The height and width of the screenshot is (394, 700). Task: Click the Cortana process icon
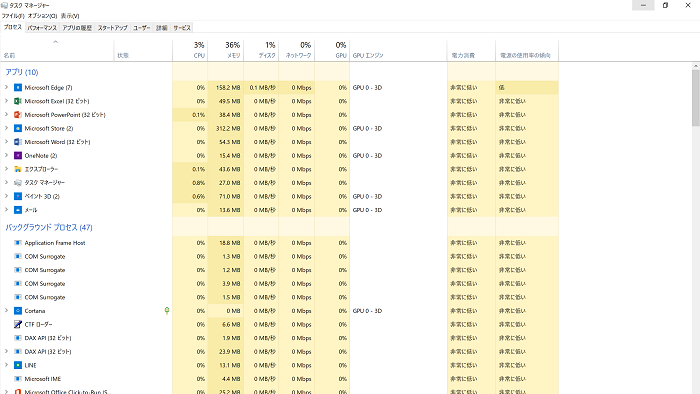(18, 311)
